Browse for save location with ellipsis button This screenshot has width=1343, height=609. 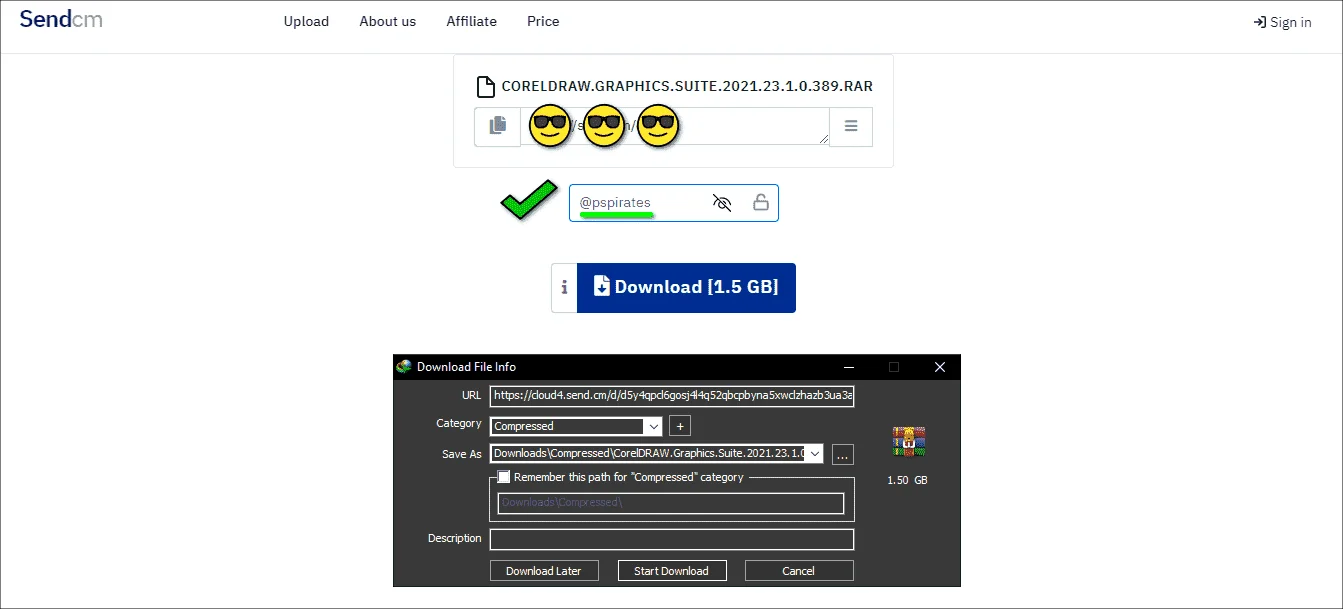pos(842,454)
